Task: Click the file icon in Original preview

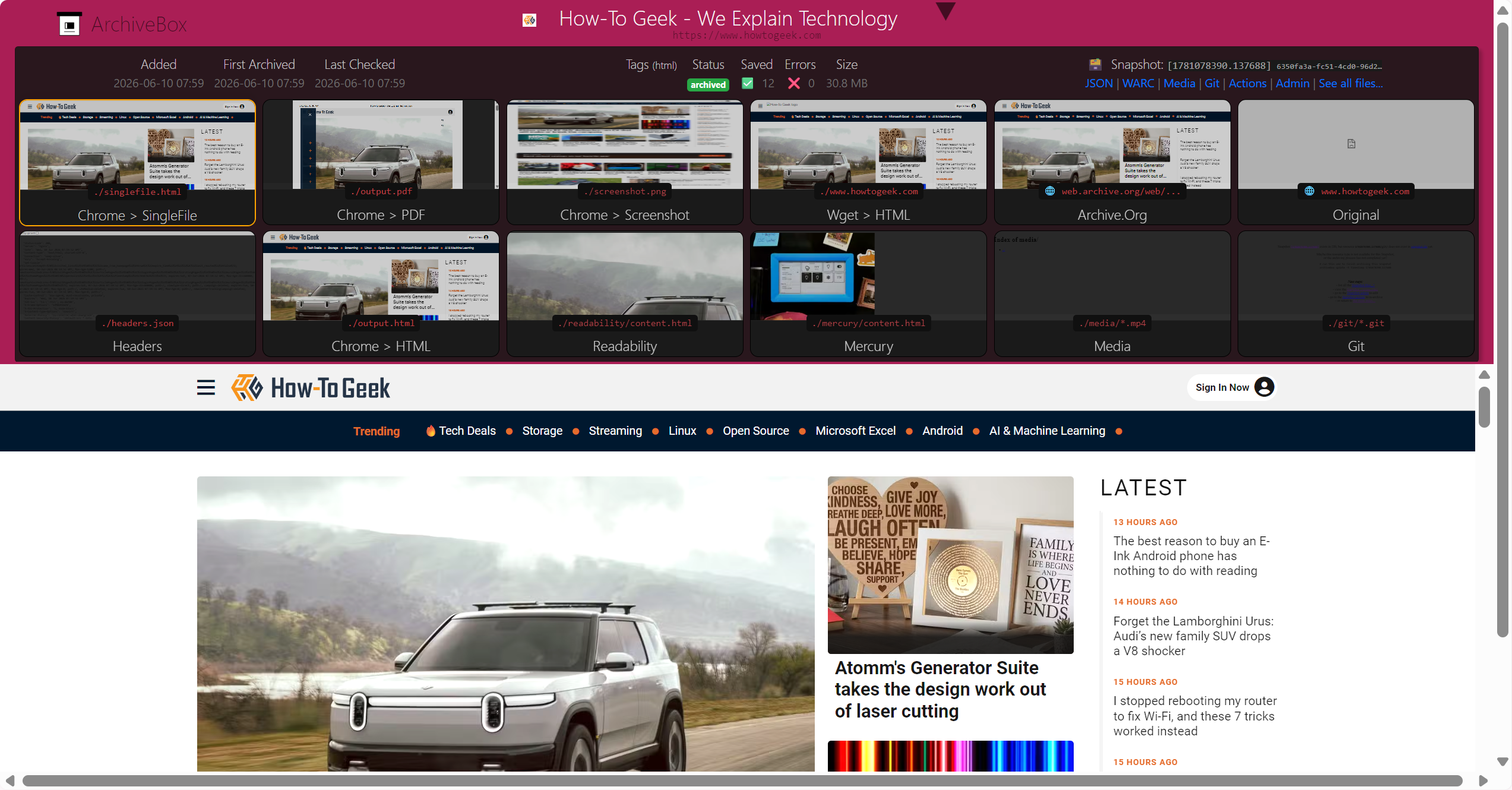Action: tap(1351, 144)
